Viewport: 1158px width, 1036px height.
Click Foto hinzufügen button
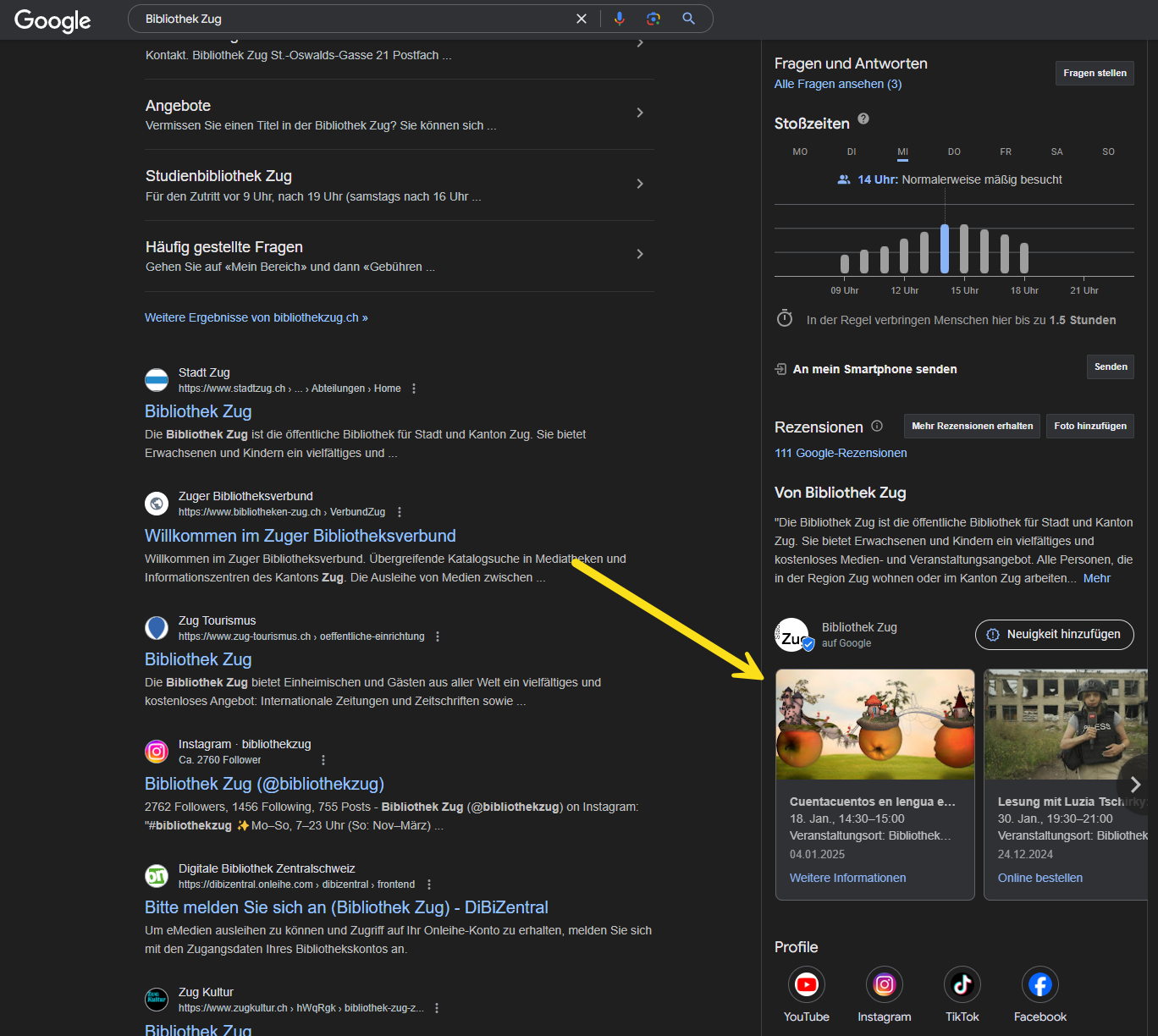click(x=1090, y=426)
